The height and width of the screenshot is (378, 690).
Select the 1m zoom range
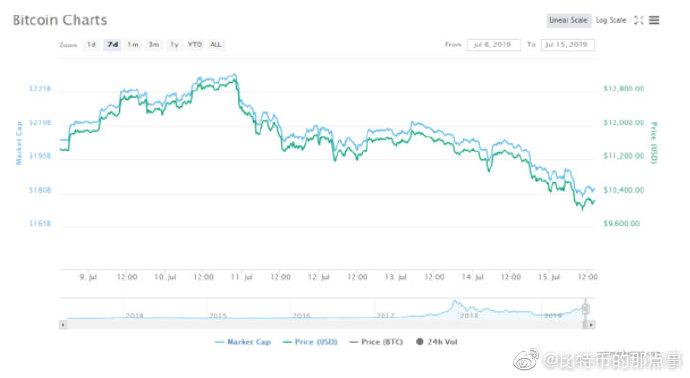(133, 44)
